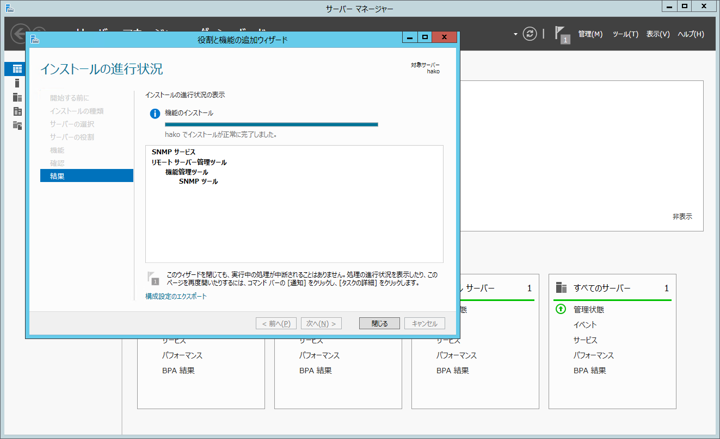This screenshot has width=720, height=439.
Task: Click the wizard title bar icon
Action: 34,39
